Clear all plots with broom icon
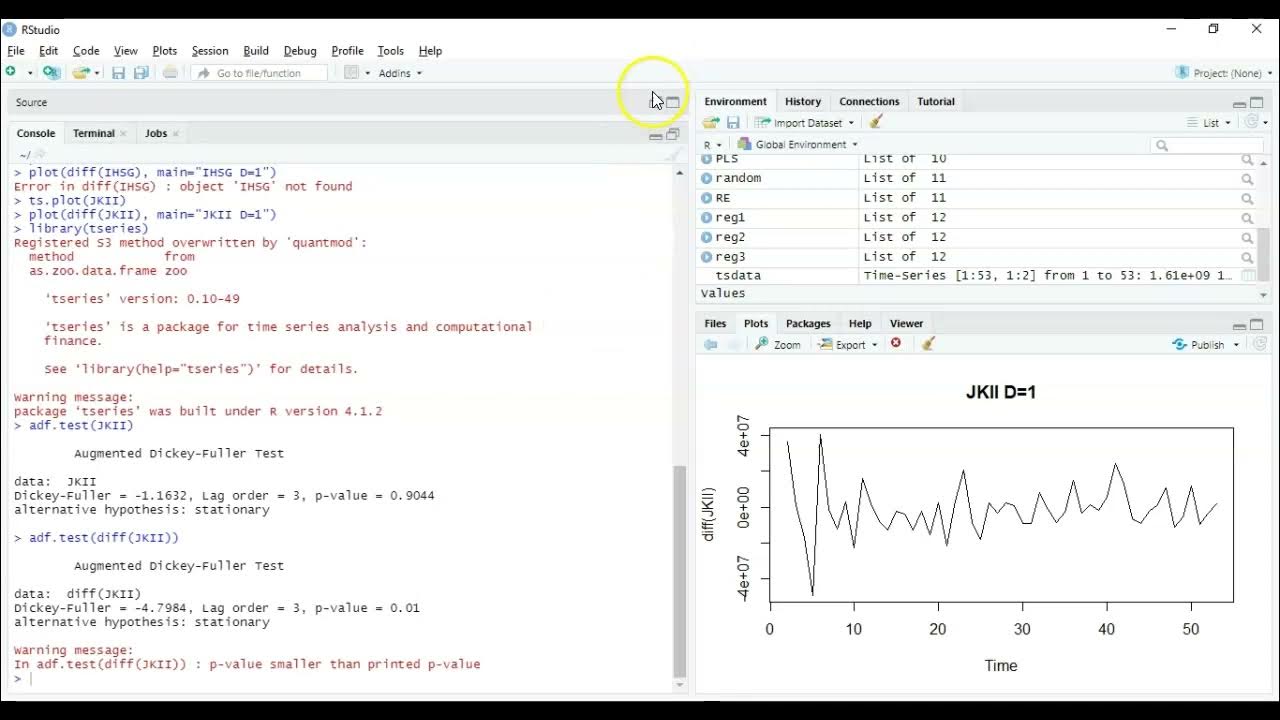Image resolution: width=1280 pixels, height=720 pixels. pyautogui.click(x=928, y=344)
